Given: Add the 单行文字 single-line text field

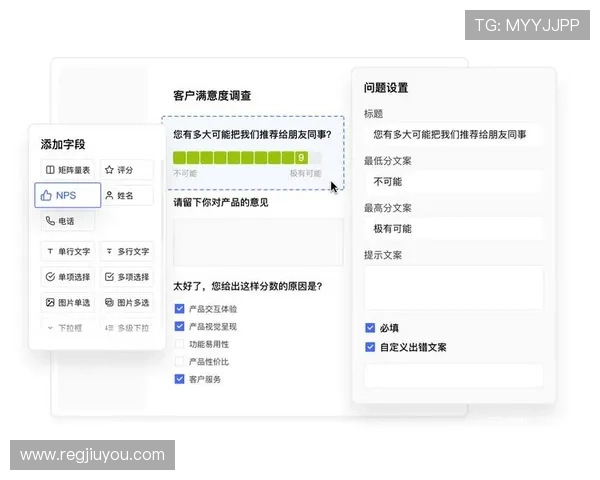Looking at the screenshot, I should (67, 251).
